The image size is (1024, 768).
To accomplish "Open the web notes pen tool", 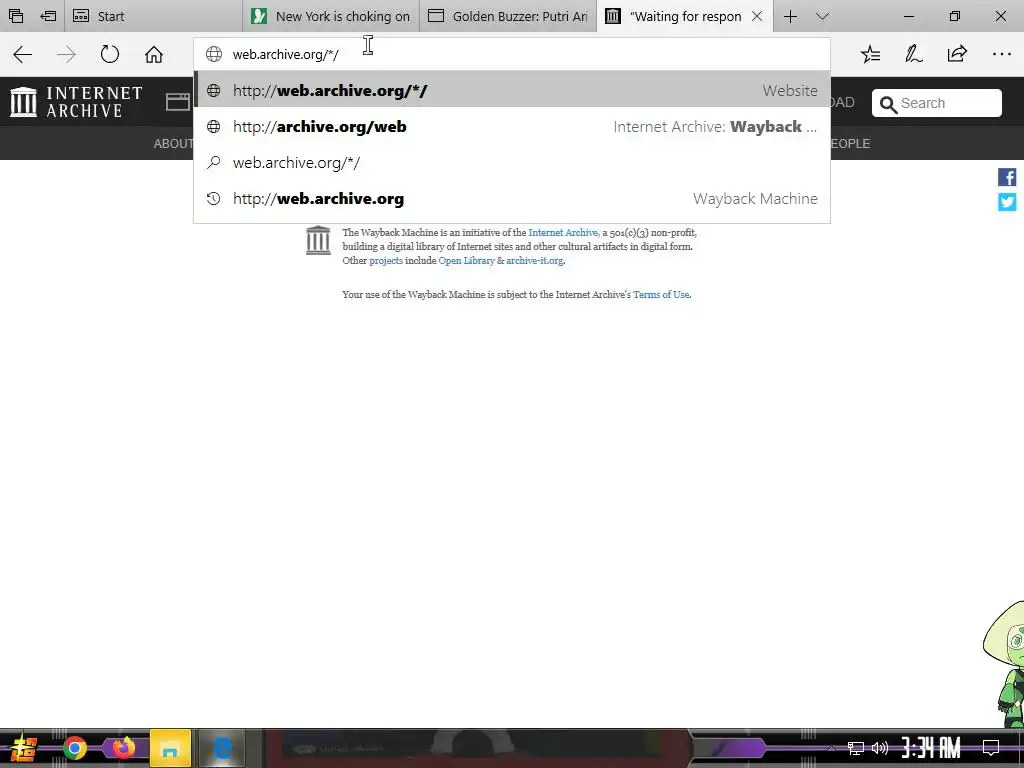I will pyautogui.click(x=914, y=54).
